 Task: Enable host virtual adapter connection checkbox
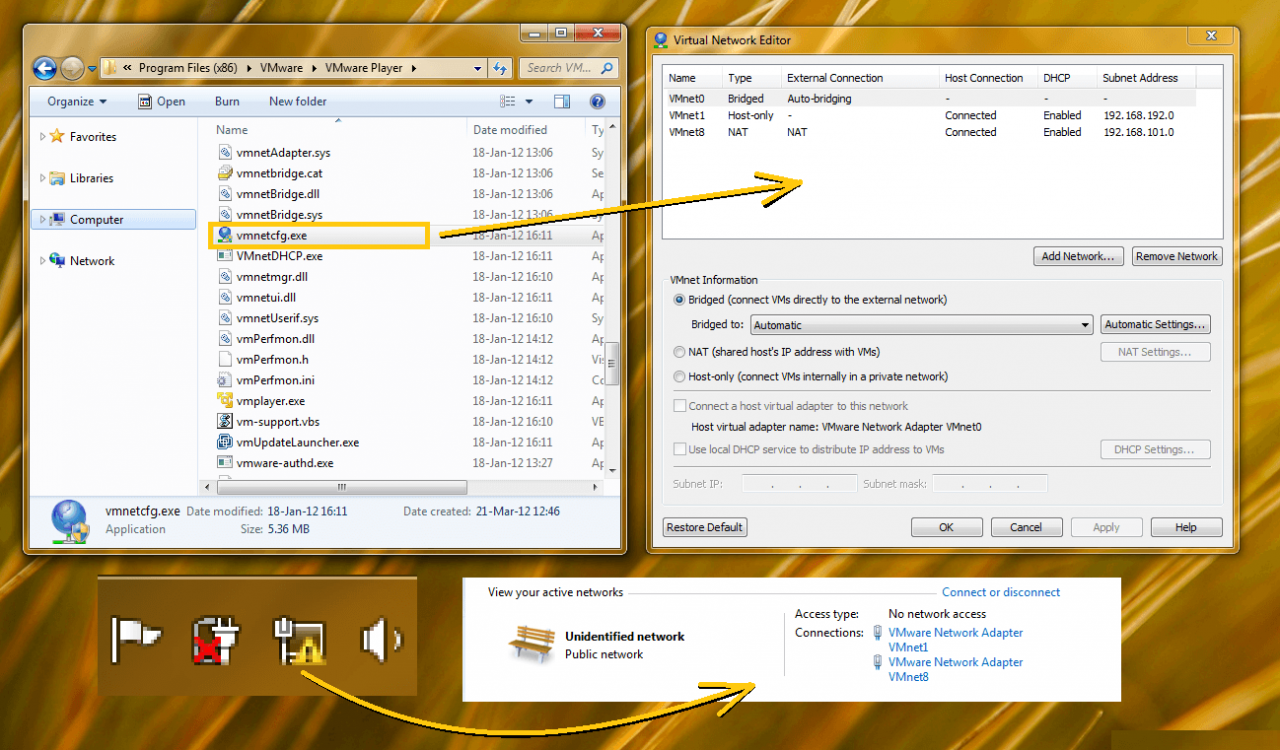pyautogui.click(x=680, y=405)
